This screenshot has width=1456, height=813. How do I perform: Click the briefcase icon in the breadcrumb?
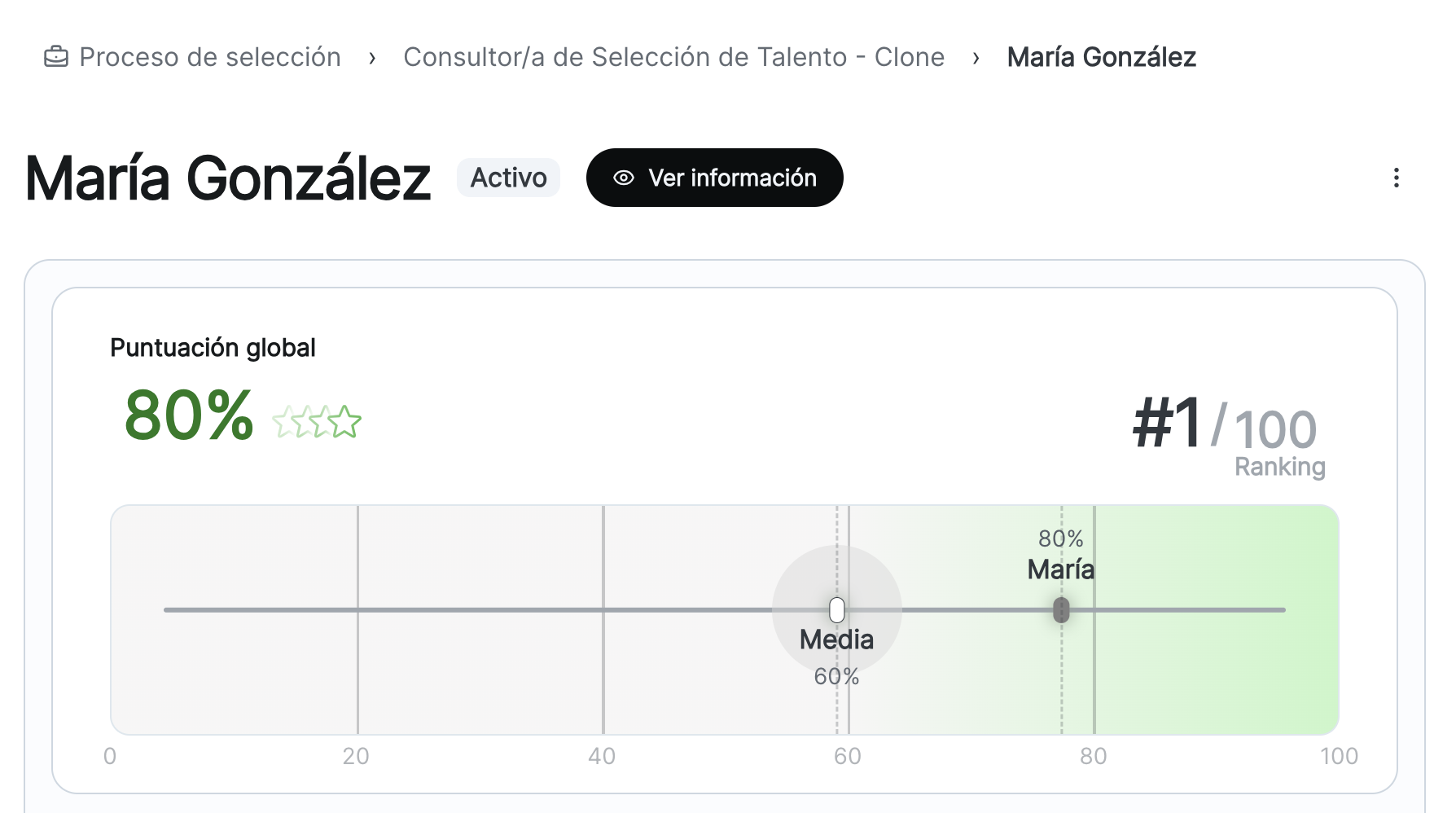coord(56,57)
